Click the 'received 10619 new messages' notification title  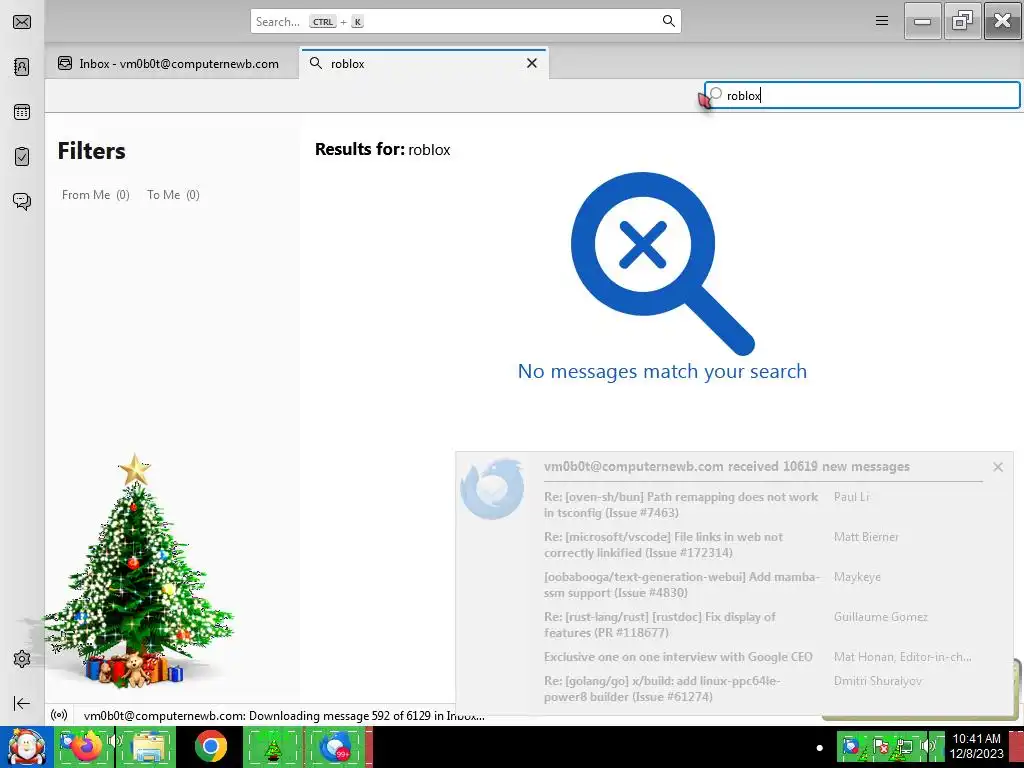(726, 466)
